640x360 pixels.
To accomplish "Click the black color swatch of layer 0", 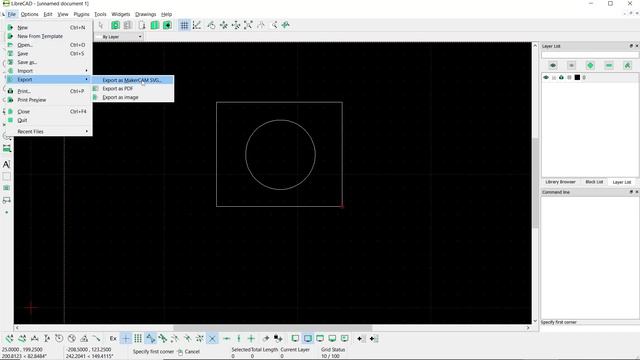I will pyautogui.click(x=577, y=78).
